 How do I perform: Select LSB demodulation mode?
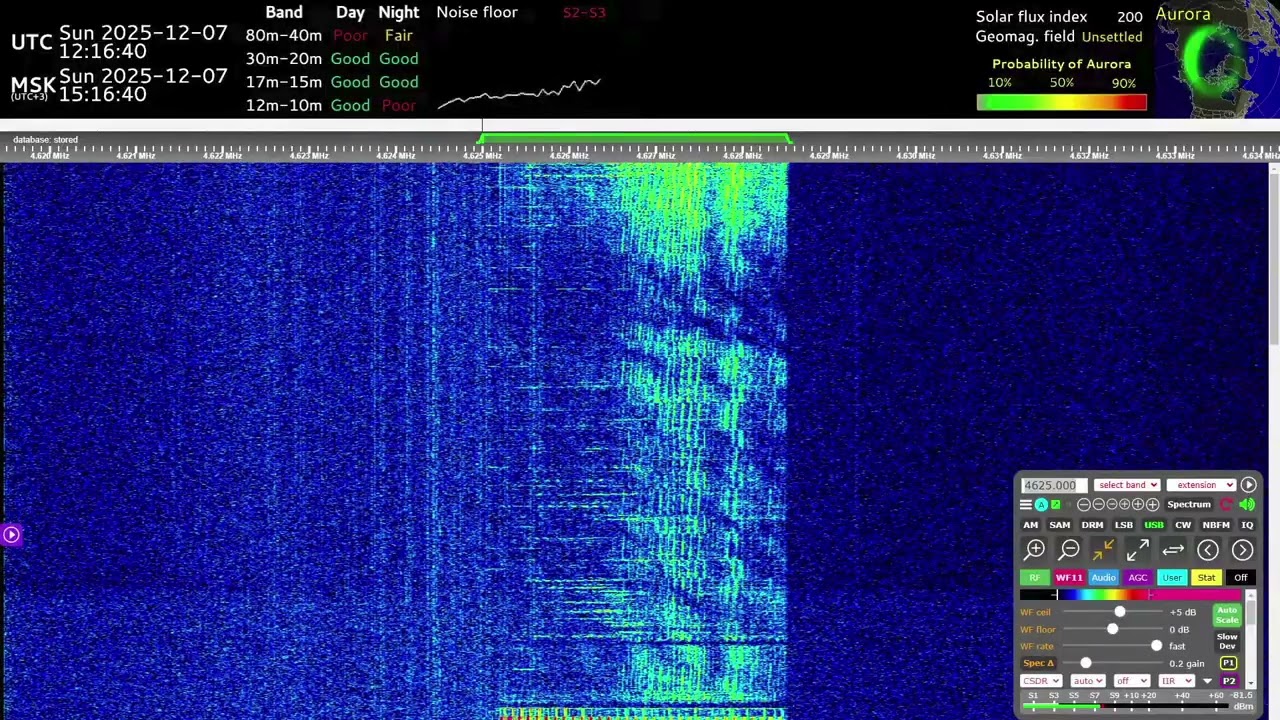1124,525
